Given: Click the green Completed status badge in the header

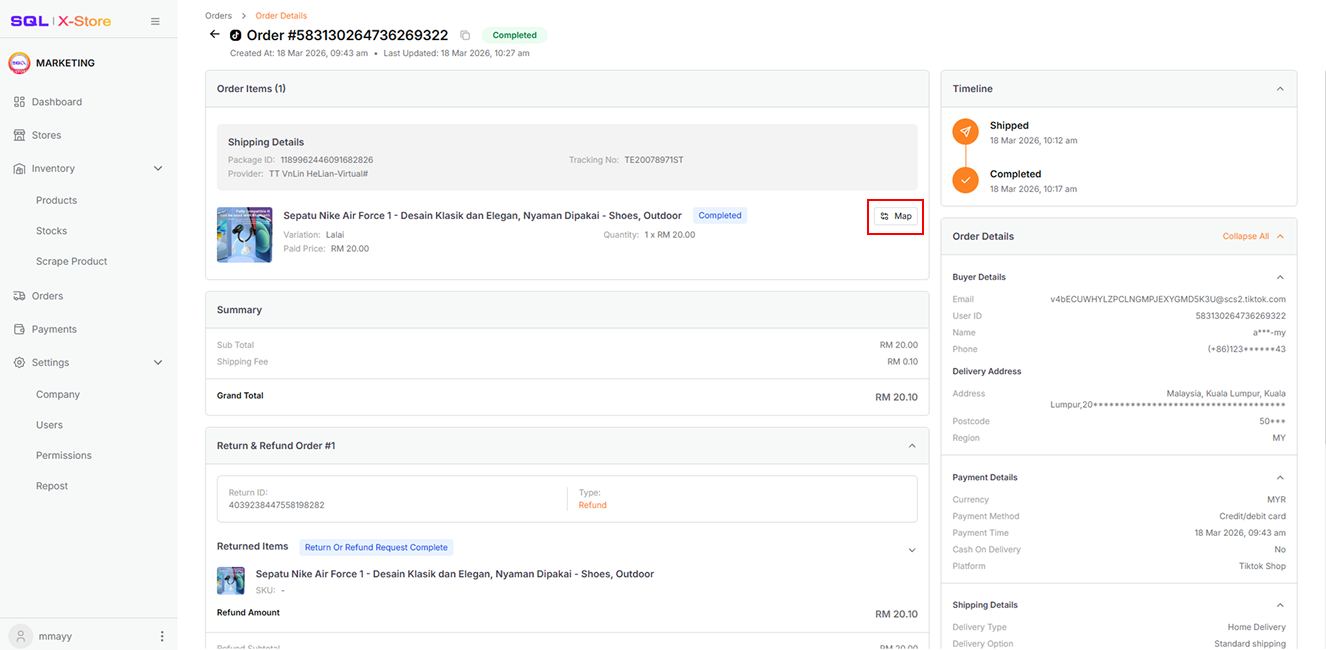Looking at the screenshot, I should 514,35.
